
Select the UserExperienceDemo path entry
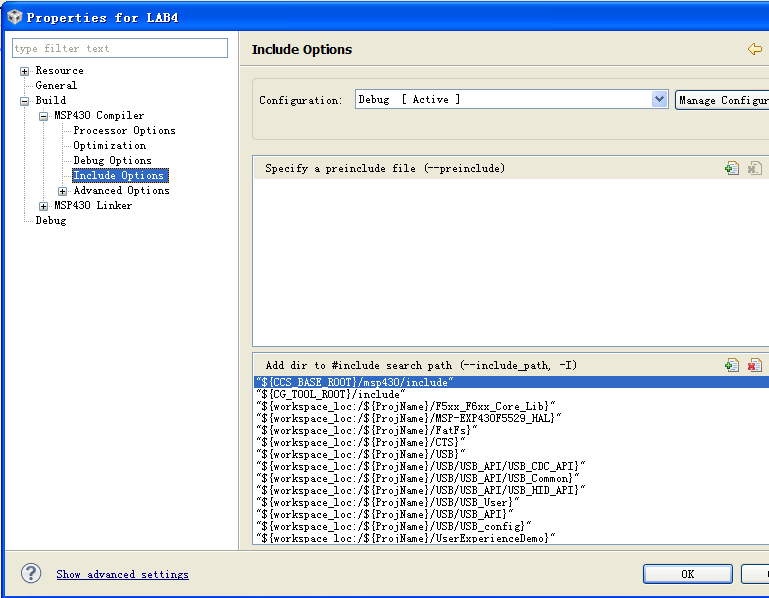click(512, 538)
